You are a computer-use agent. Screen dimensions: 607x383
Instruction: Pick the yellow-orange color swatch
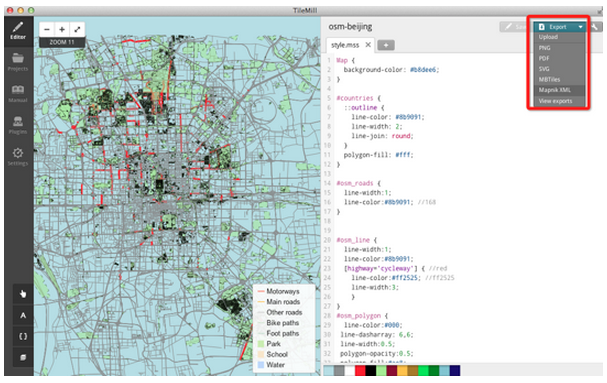tap(402, 371)
